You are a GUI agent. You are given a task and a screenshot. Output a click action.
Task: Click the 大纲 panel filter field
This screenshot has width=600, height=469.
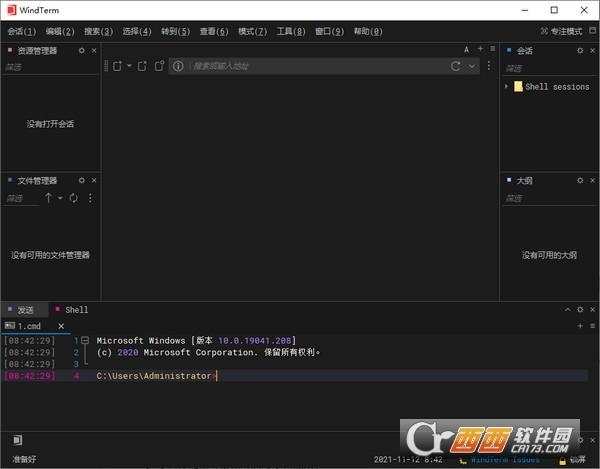[549, 198]
